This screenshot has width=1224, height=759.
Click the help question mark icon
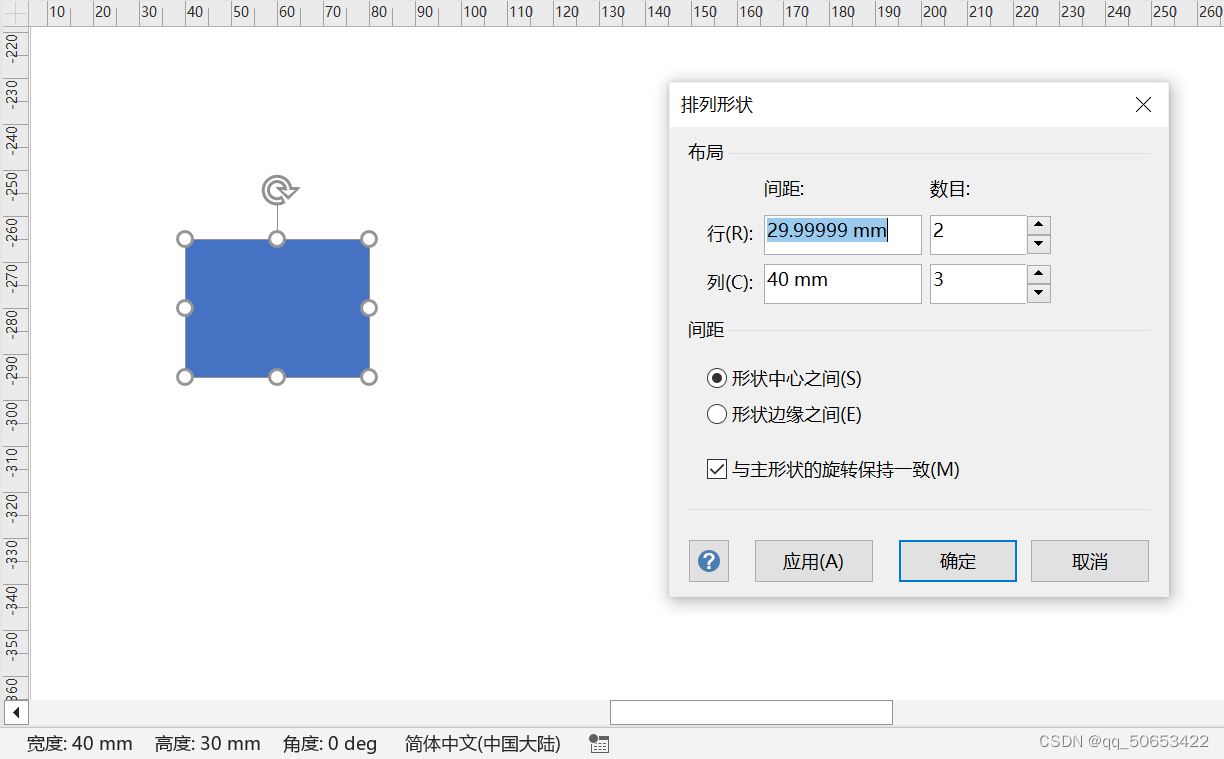pyautogui.click(x=709, y=561)
